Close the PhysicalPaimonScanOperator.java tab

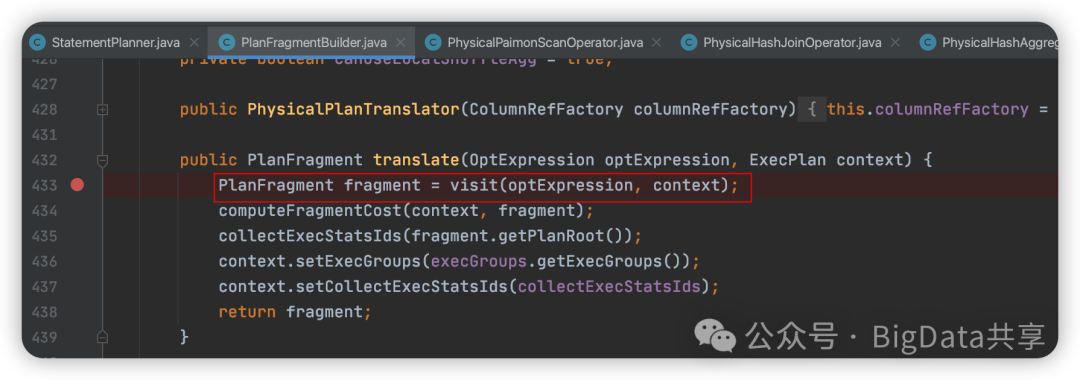[657, 43]
